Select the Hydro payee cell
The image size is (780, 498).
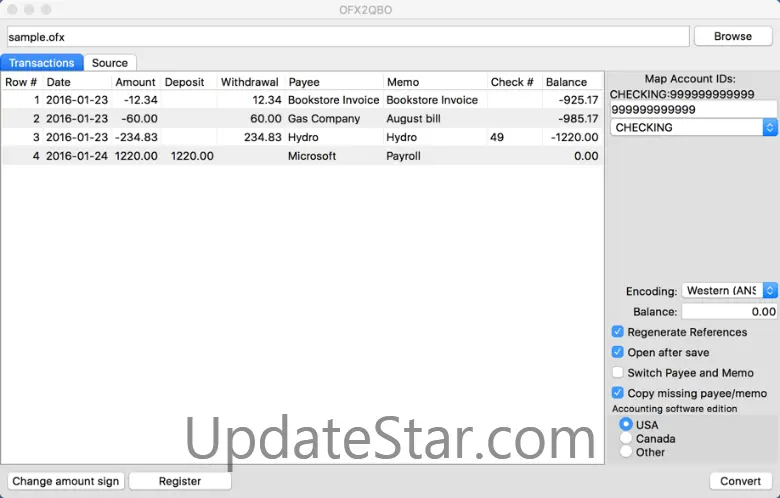click(334, 137)
